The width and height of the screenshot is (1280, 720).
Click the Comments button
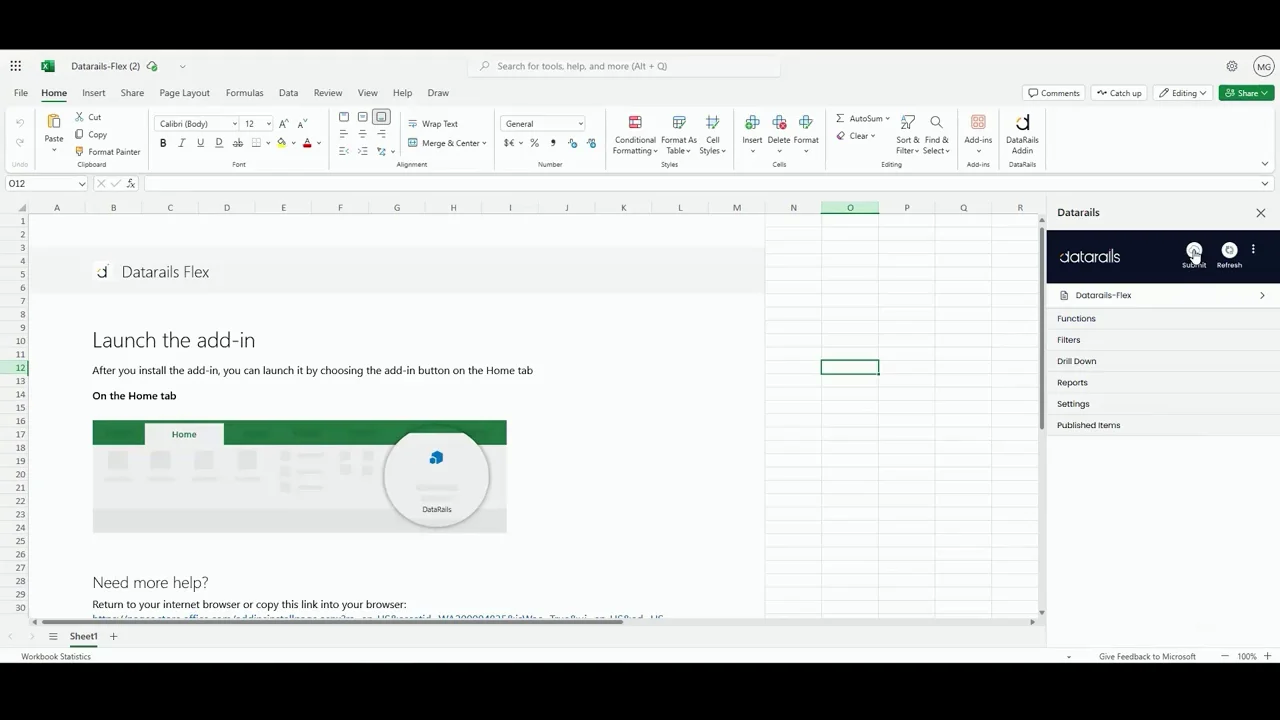1054,93
